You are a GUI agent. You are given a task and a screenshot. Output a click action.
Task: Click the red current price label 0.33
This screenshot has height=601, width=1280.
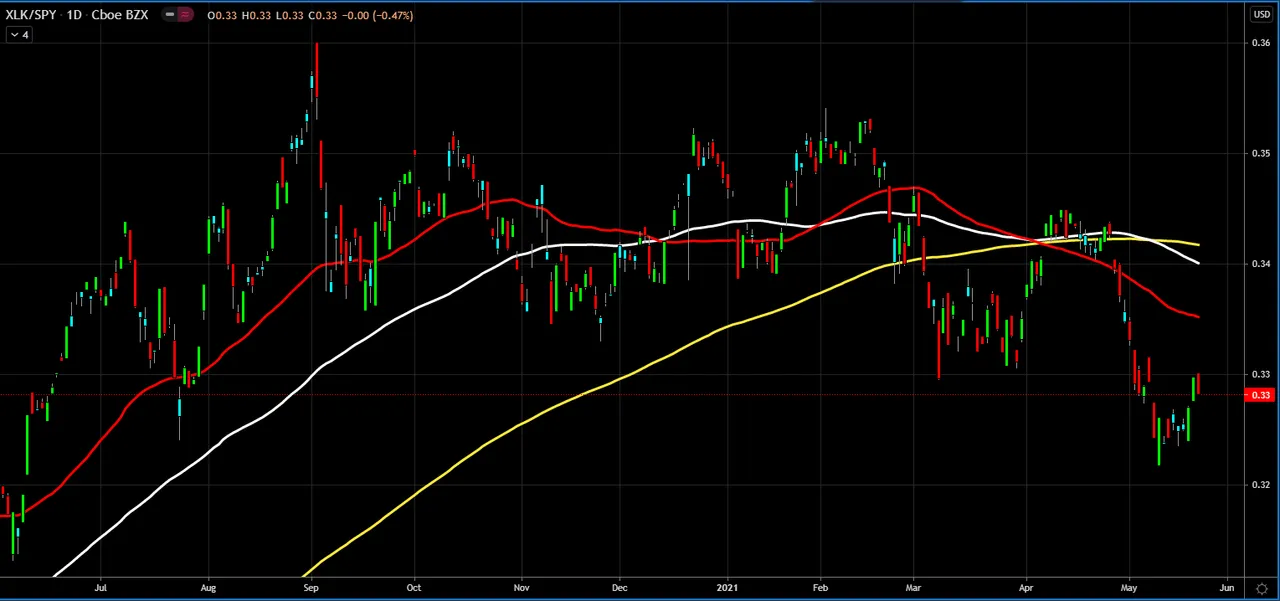tap(1261, 395)
